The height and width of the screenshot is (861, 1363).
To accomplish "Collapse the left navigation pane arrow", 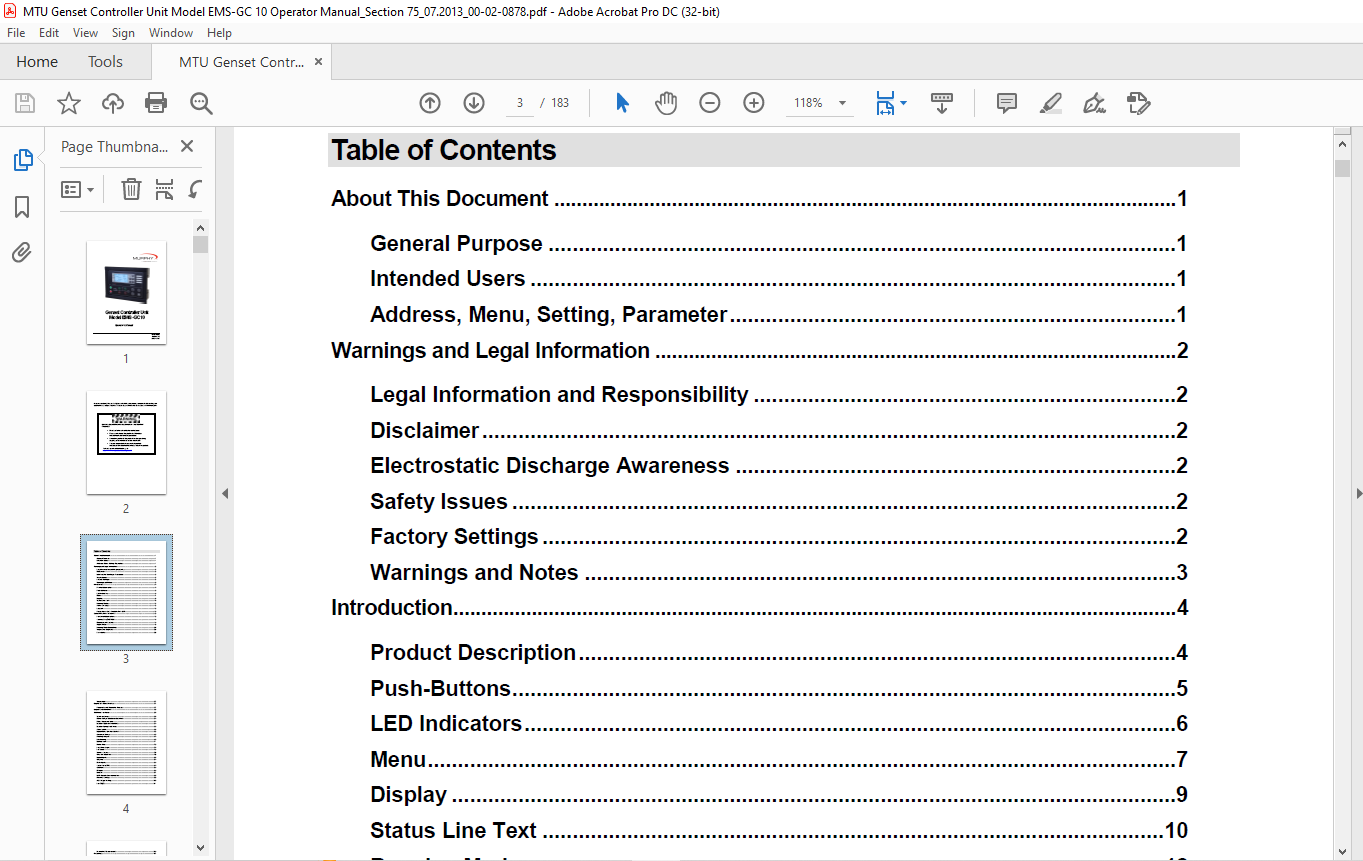I will 225,493.
